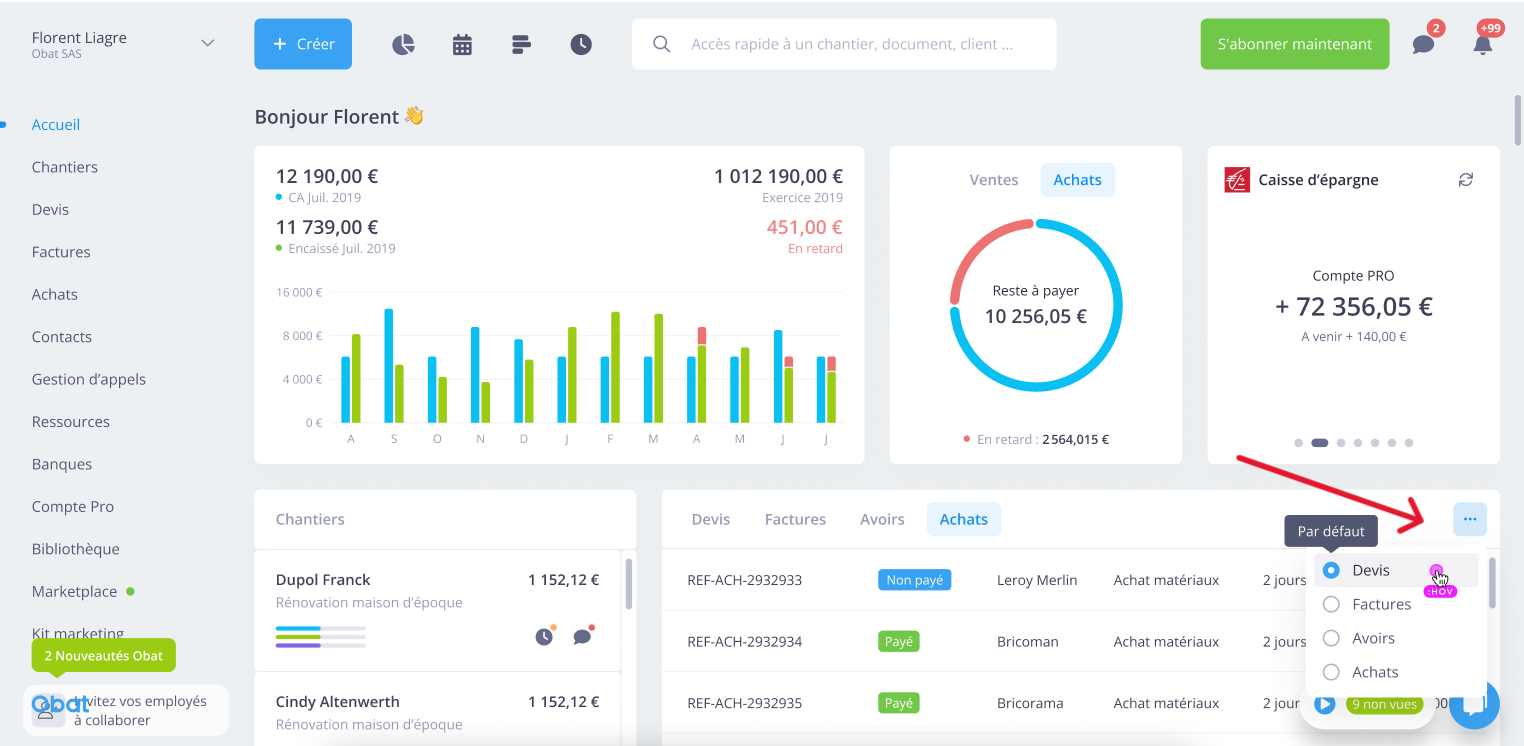Switch to the Ventes tab
Screen dimensions: 1524x746
tap(994, 180)
